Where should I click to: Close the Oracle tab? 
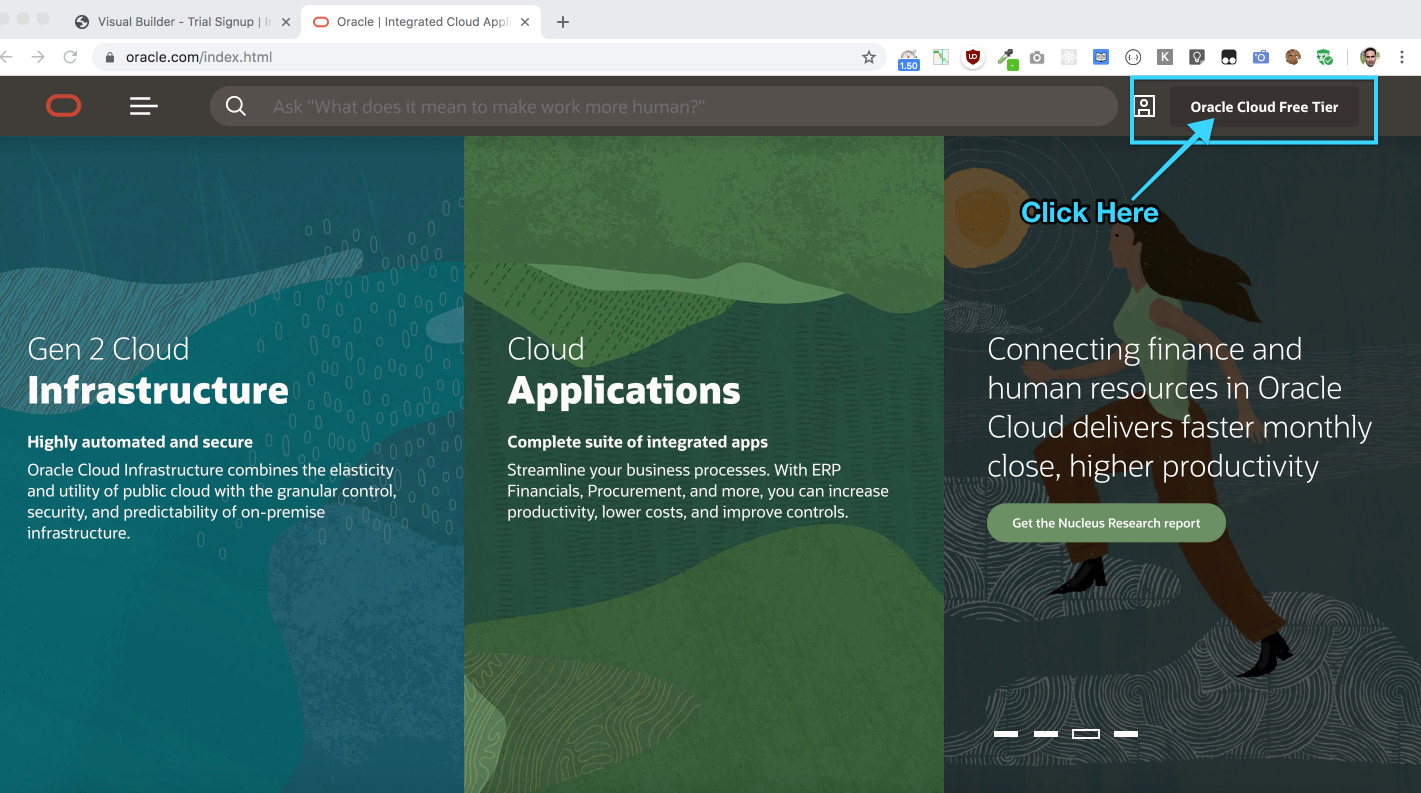[x=527, y=22]
